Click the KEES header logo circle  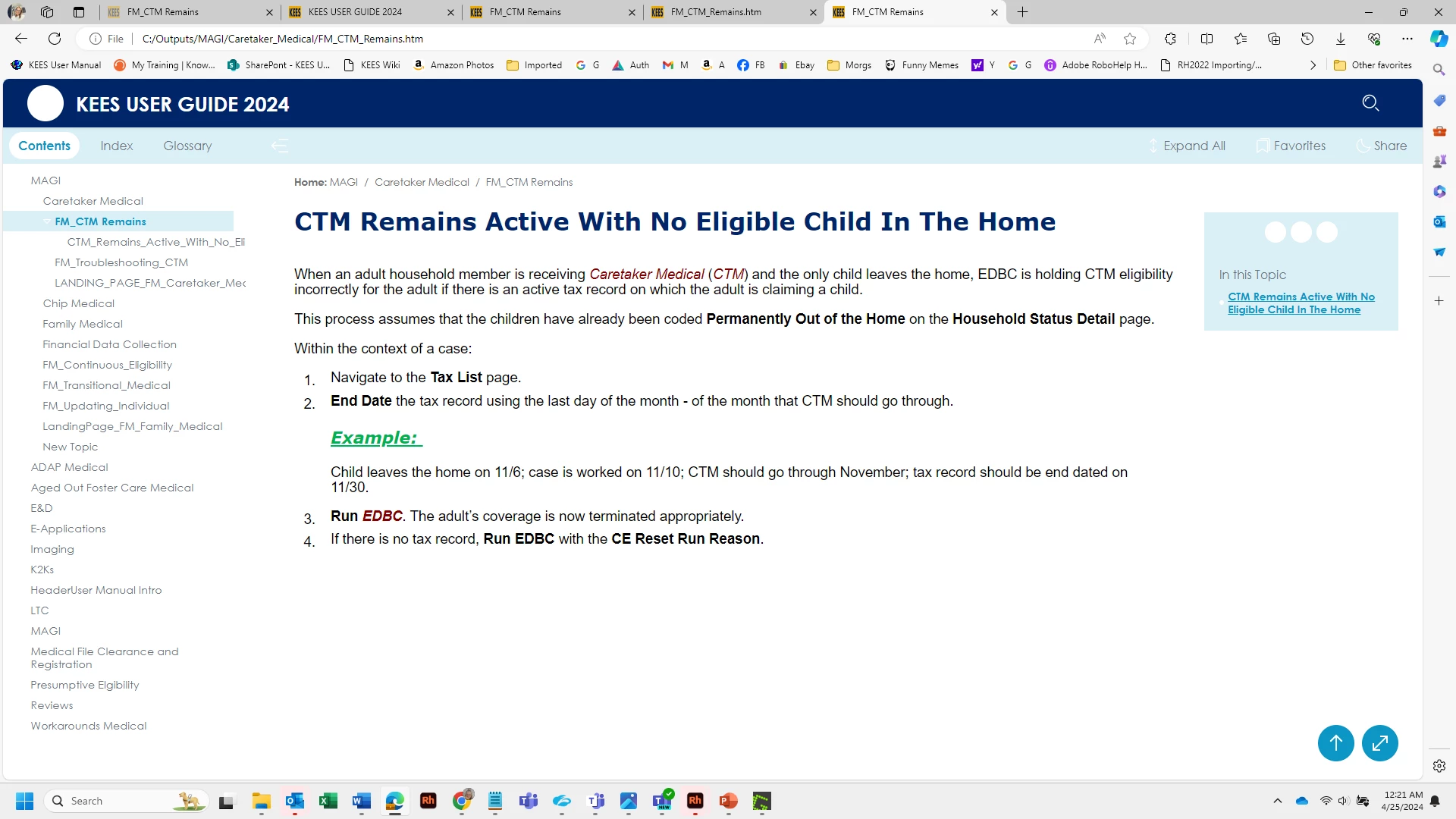click(x=45, y=104)
